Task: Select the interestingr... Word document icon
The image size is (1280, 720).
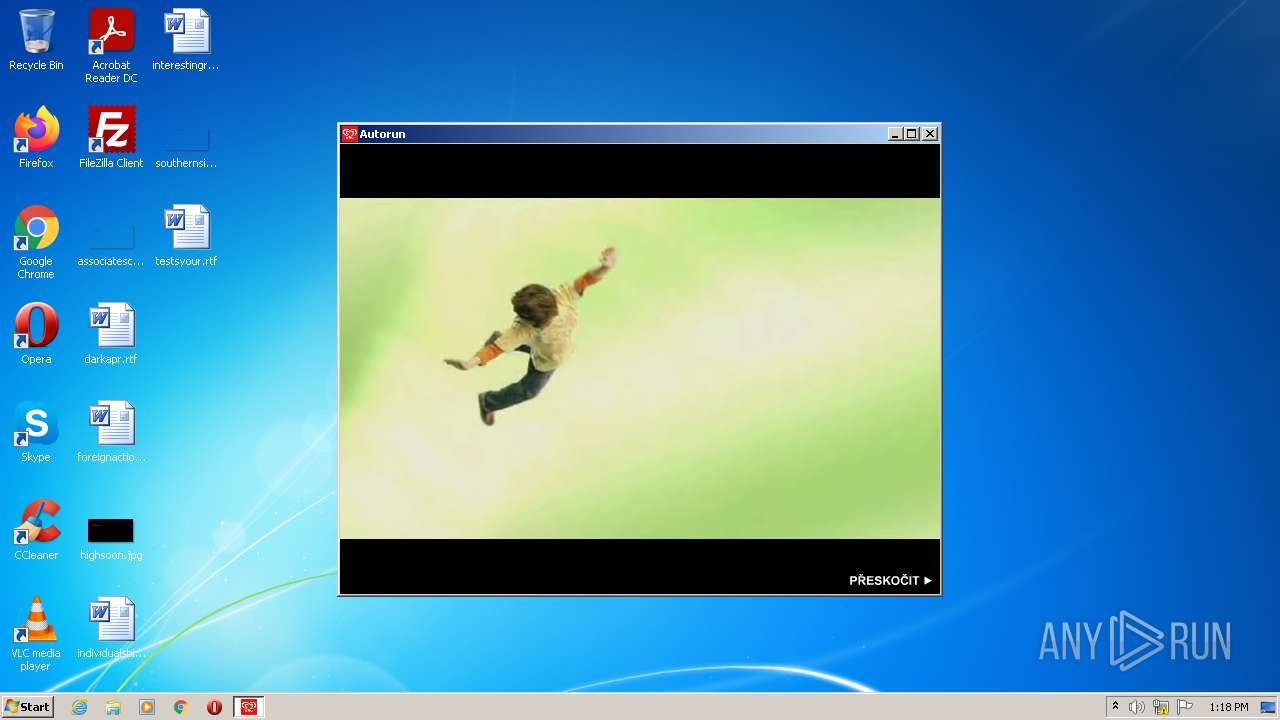Action: pos(186,40)
